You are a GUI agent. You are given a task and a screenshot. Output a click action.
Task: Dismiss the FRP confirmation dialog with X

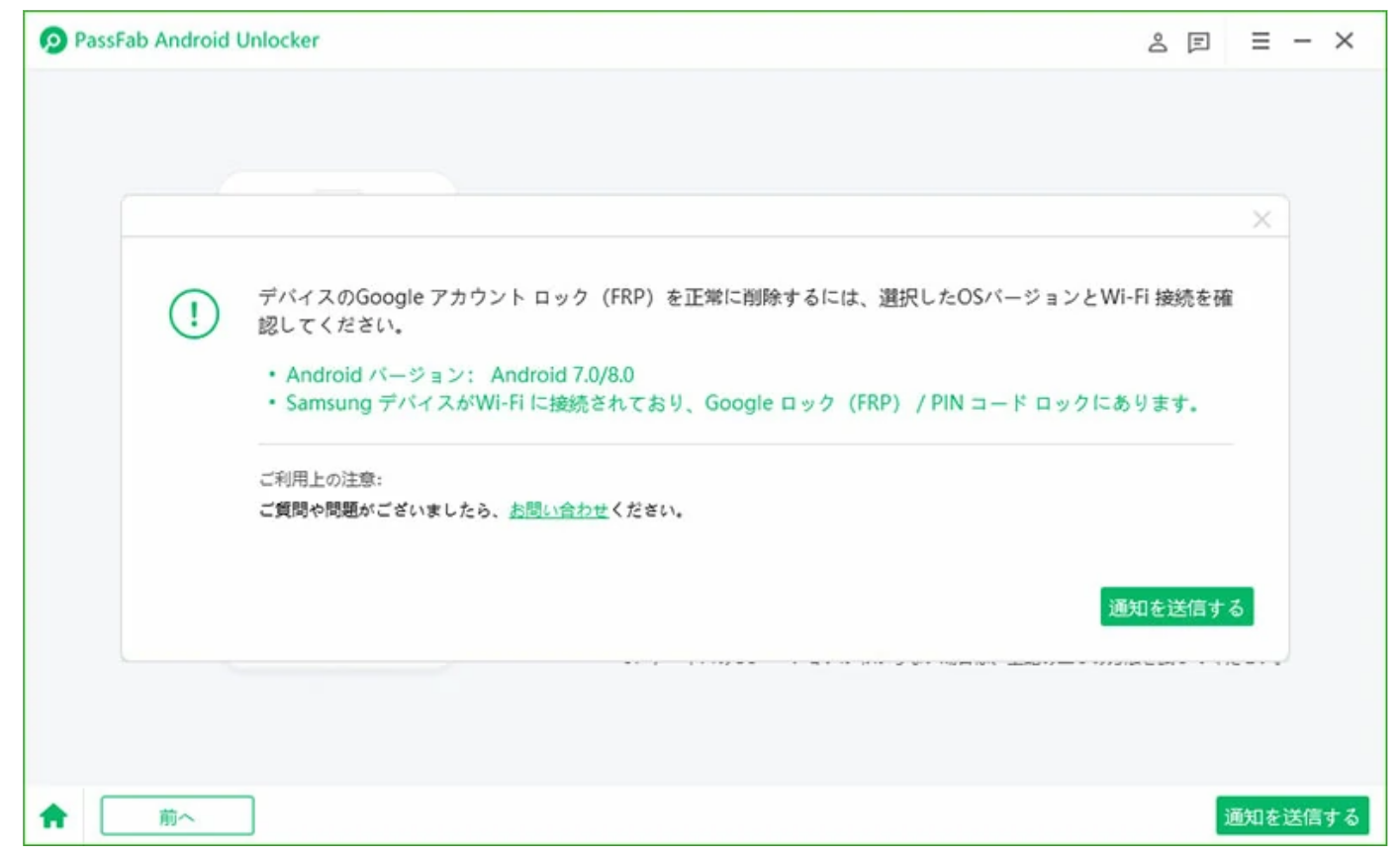click(x=1261, y=220)
